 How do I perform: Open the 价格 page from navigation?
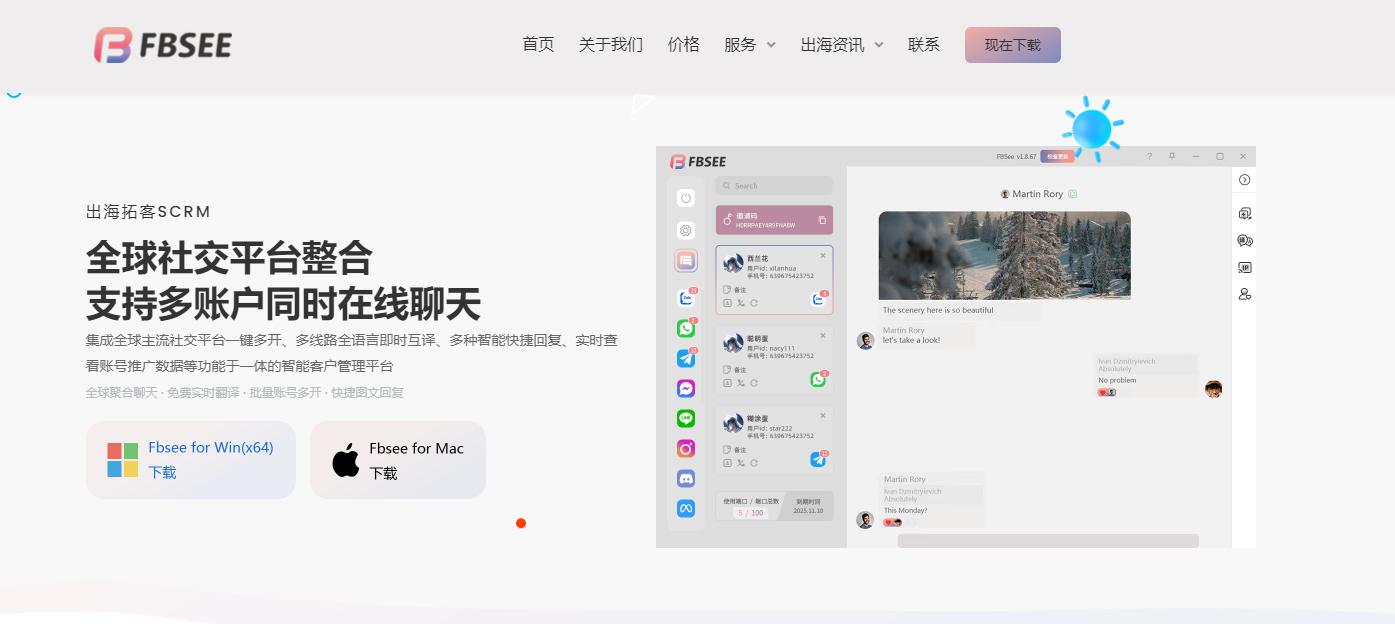tap(684, 45)
